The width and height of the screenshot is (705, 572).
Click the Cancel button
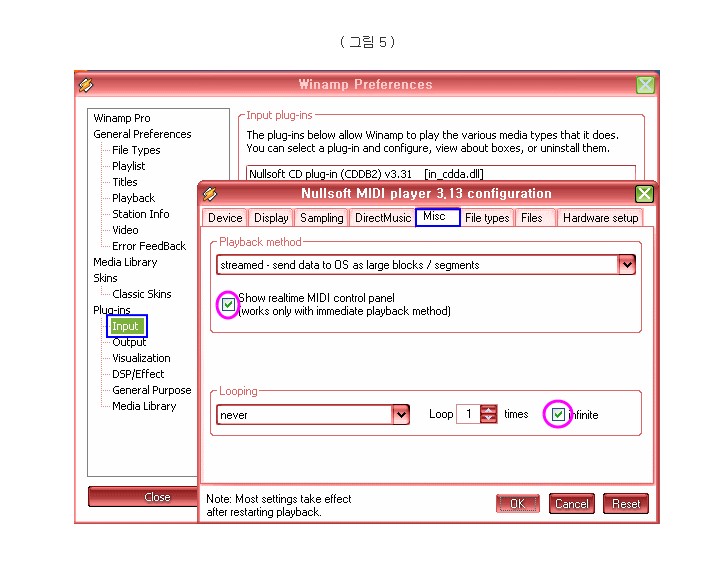(x=571, y=504)
